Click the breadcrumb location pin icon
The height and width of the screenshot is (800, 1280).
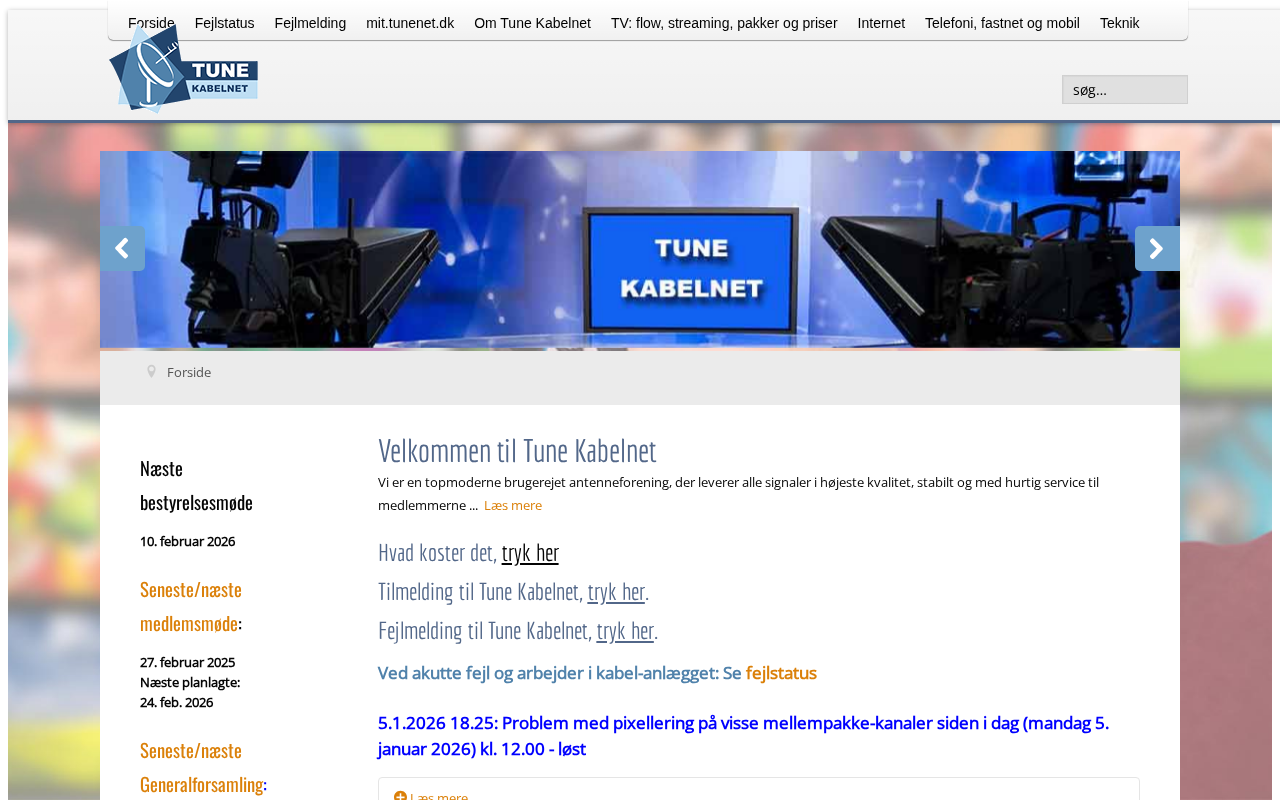(x=152, y=372)
